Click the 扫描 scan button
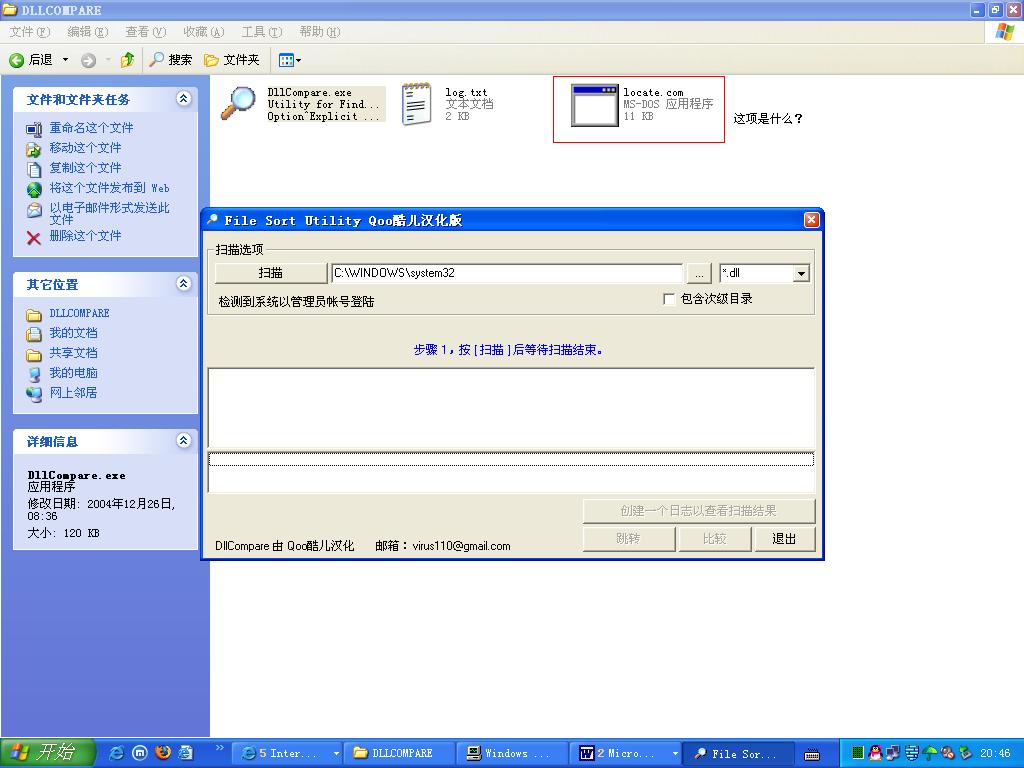The image size is (1024, 768). [270, 273]
